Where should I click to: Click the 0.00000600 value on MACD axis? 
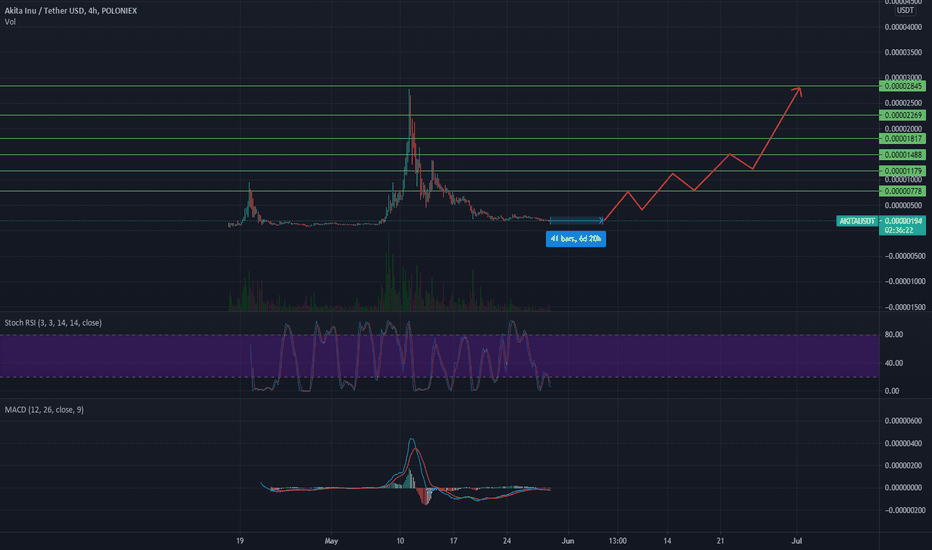(905, 421)
